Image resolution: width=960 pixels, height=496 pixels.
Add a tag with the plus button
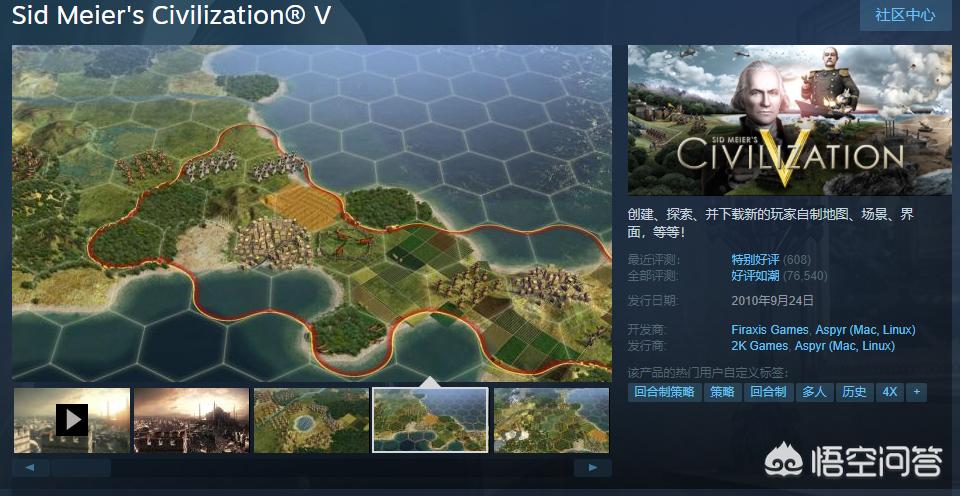click(917, 392)
